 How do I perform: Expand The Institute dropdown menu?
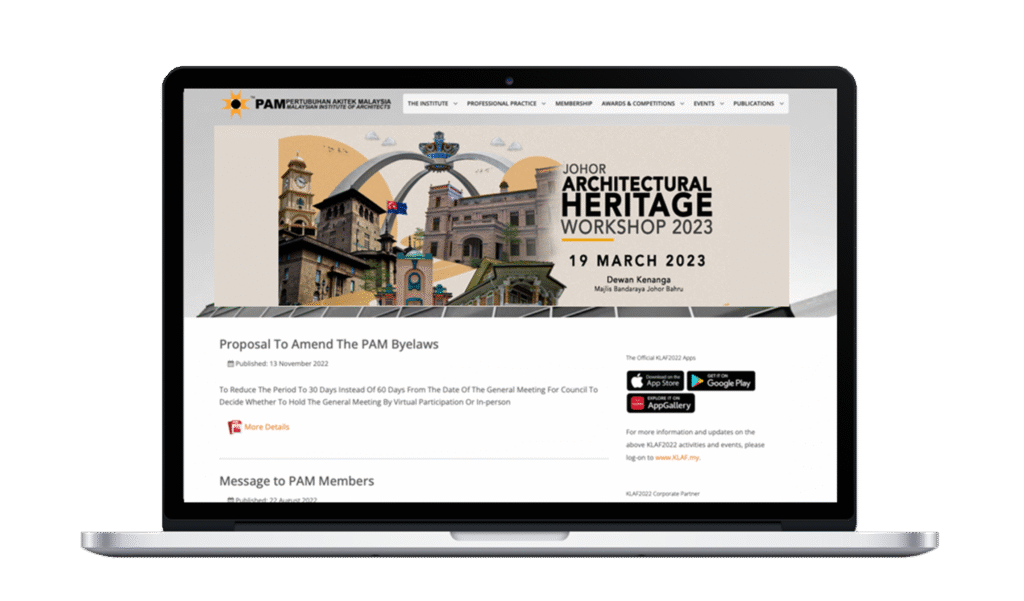(x=432, y=104)
